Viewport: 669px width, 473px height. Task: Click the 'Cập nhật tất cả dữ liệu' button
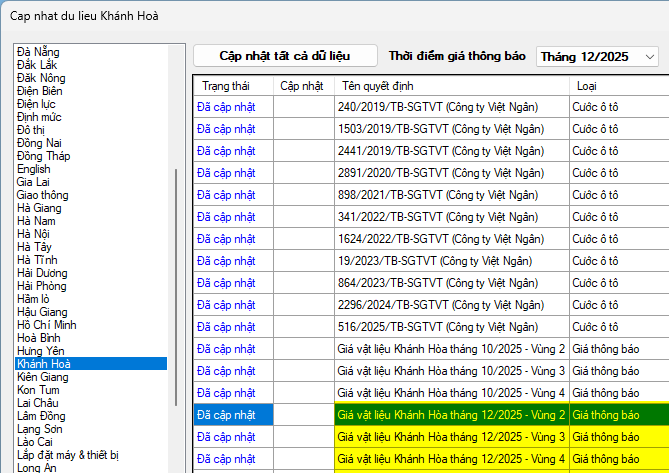(x=285, y=56)
